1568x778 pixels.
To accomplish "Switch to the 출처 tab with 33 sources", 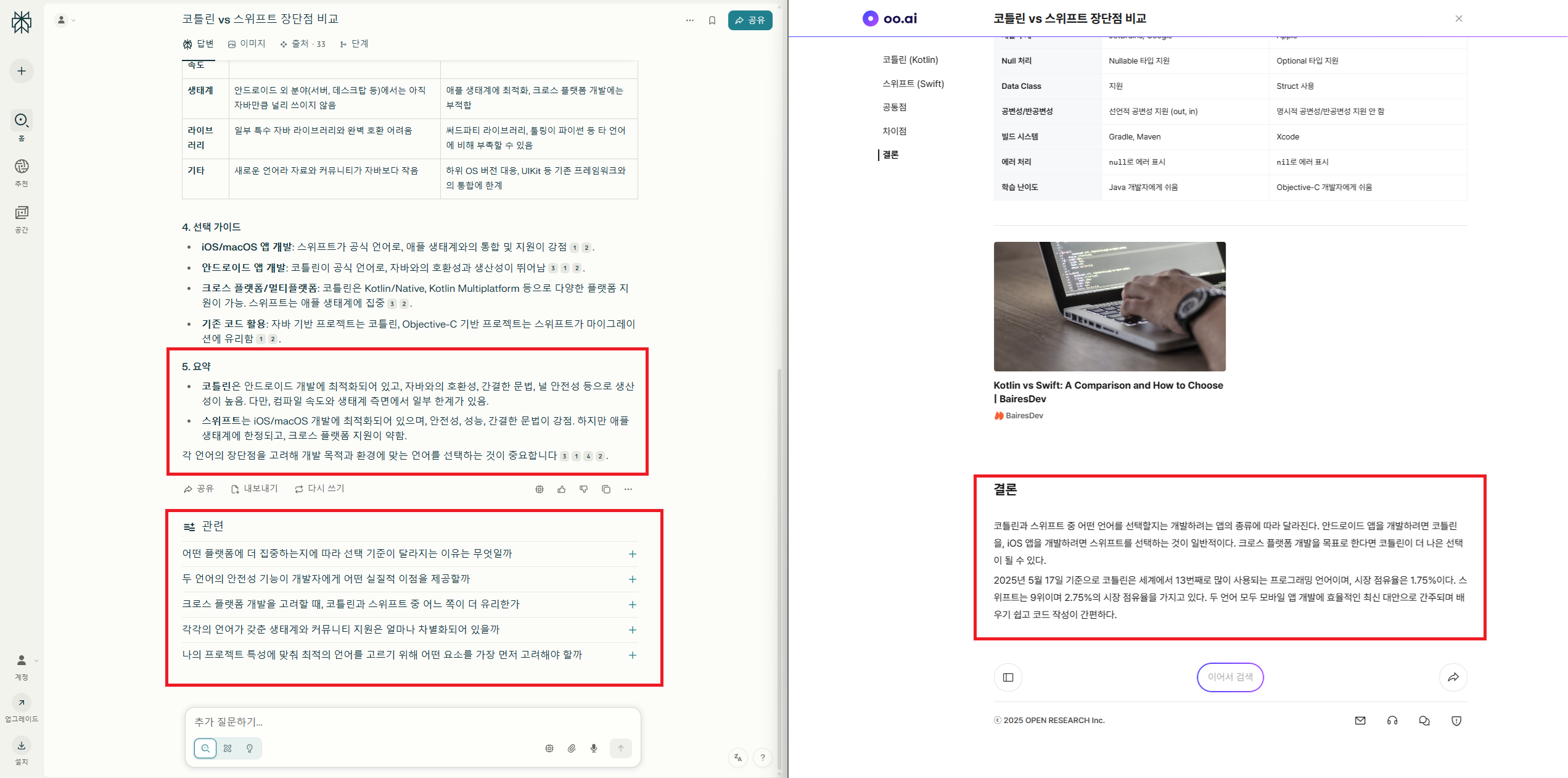I will coord(302,44).
